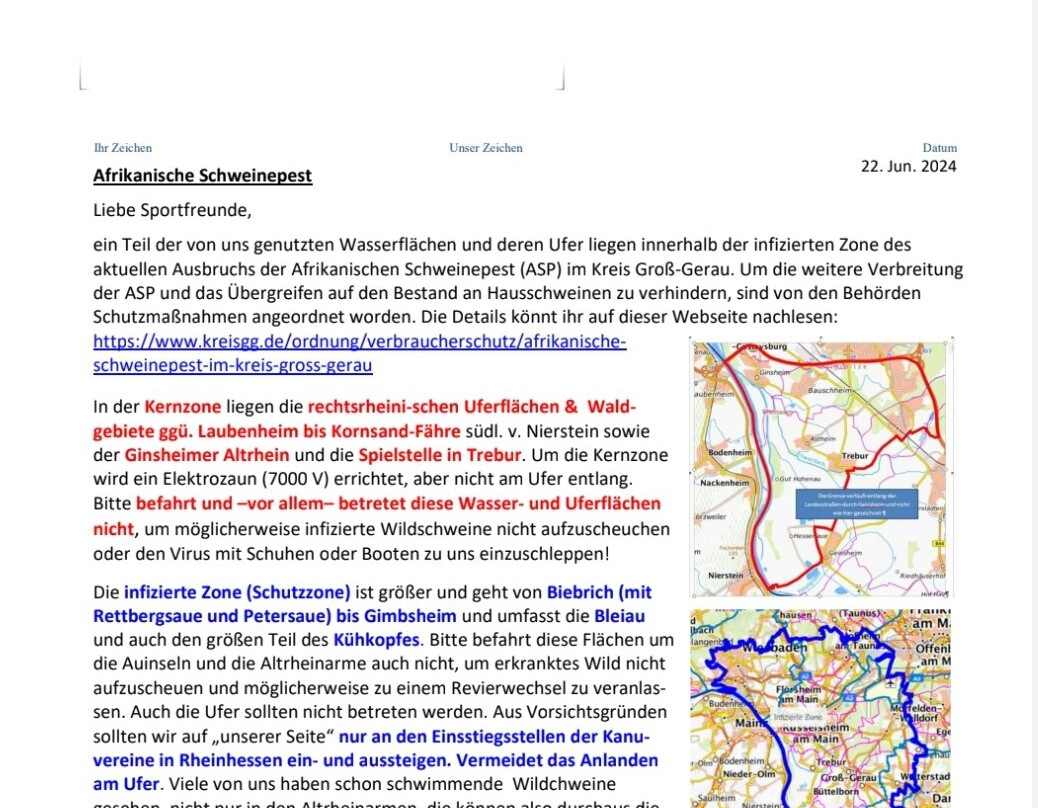Select the Kernzone map image
Screen dimensions: 1038x808
click(x=821, y=469)
